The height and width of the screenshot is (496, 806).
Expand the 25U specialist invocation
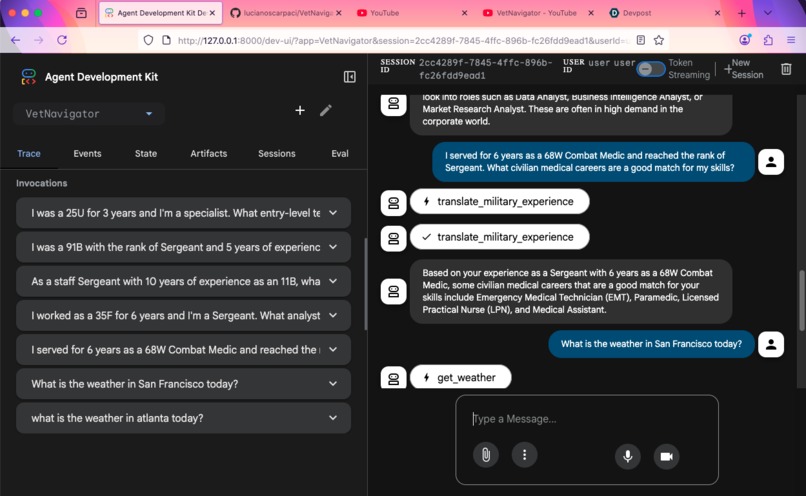coord(184,213)
